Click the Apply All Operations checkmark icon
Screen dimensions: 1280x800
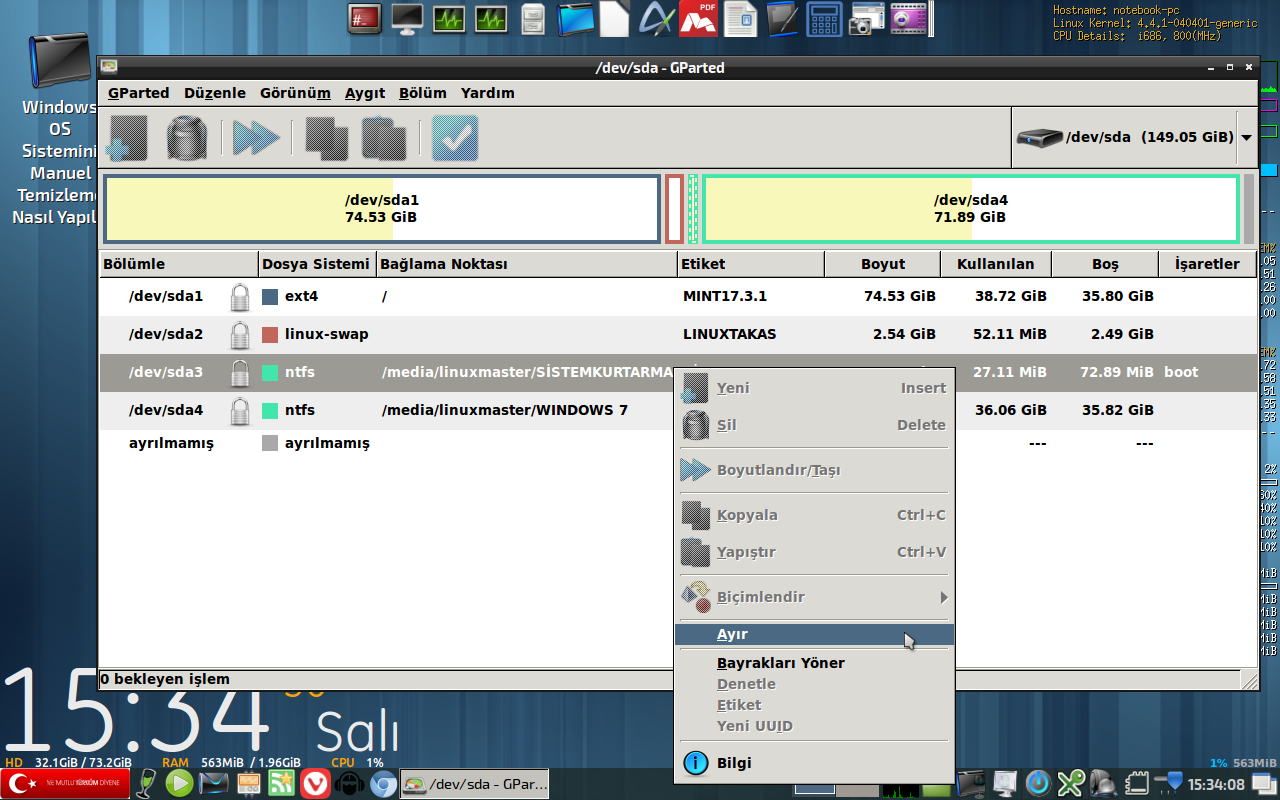pos(455,138)
